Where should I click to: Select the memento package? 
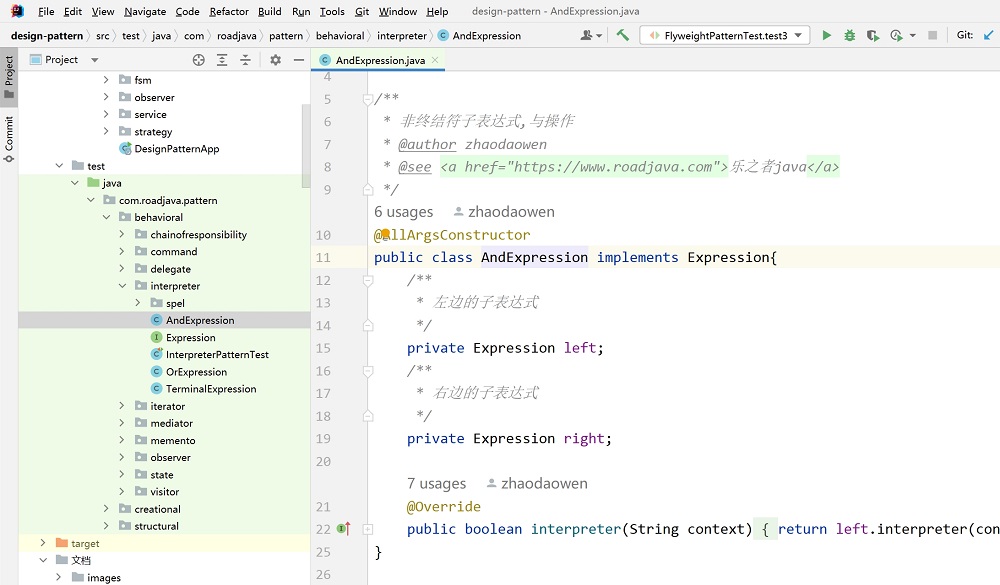tap(165, 441)
